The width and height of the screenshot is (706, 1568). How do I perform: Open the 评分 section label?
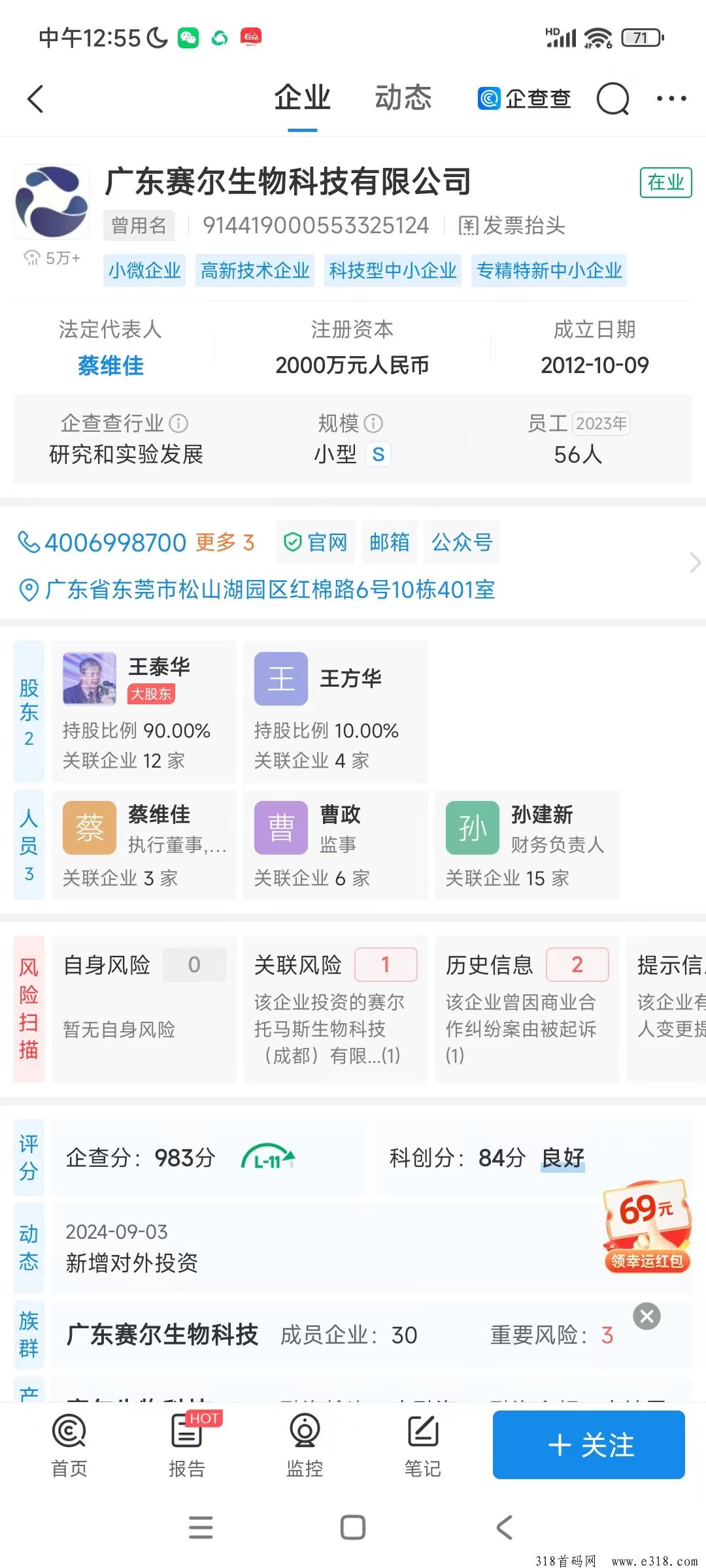29,1158
